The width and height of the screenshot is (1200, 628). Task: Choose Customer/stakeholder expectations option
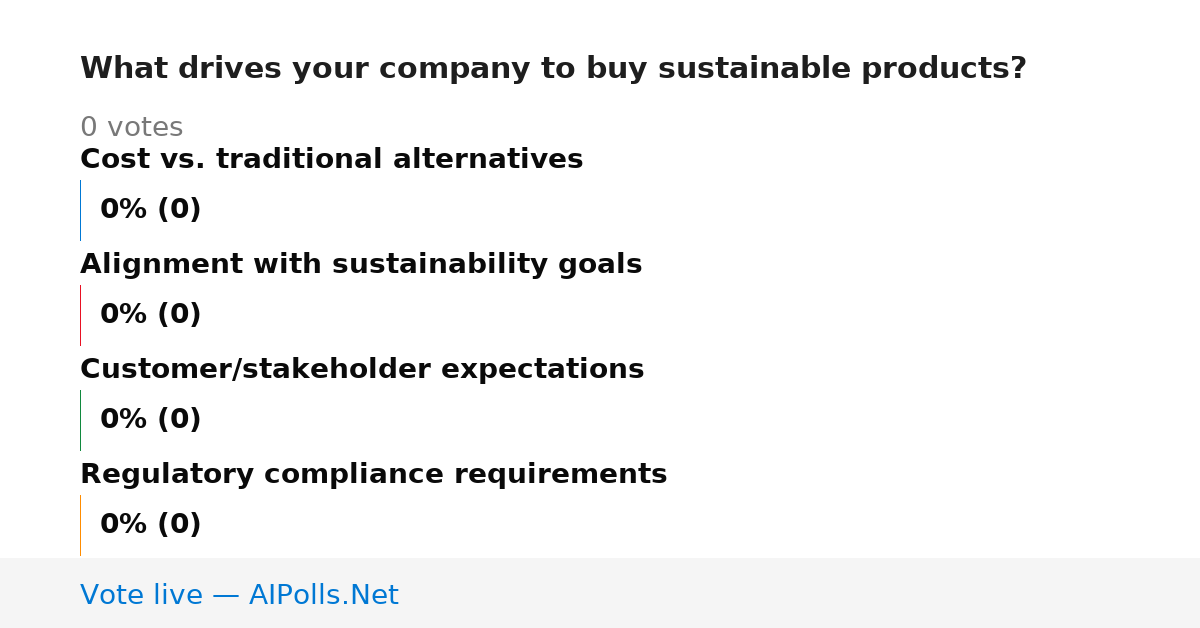362,369
